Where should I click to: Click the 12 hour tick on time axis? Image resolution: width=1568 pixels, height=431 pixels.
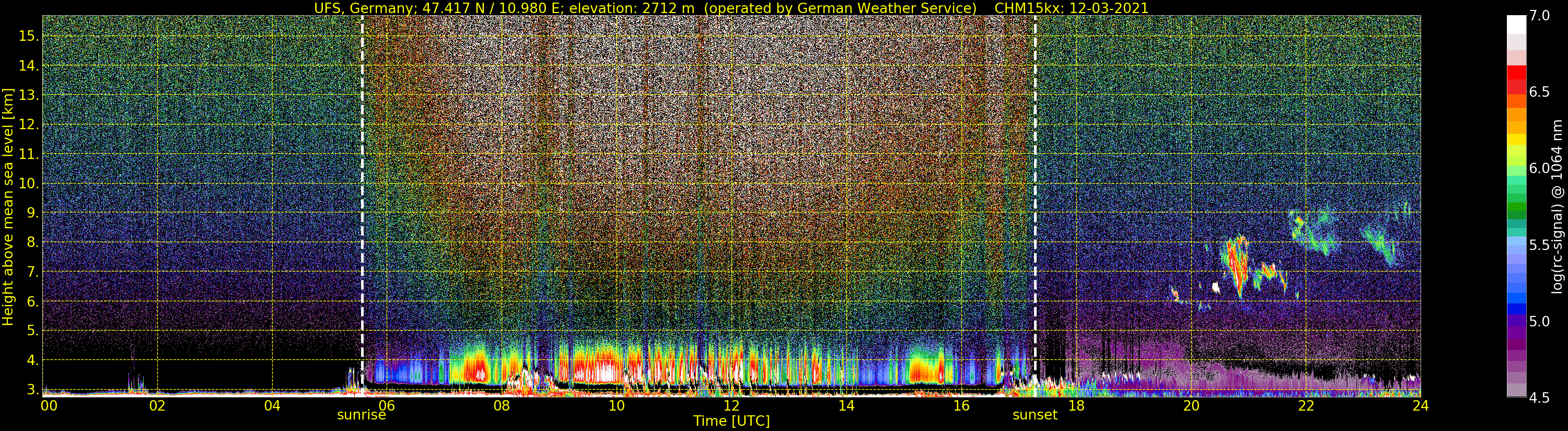pos(731,405)
